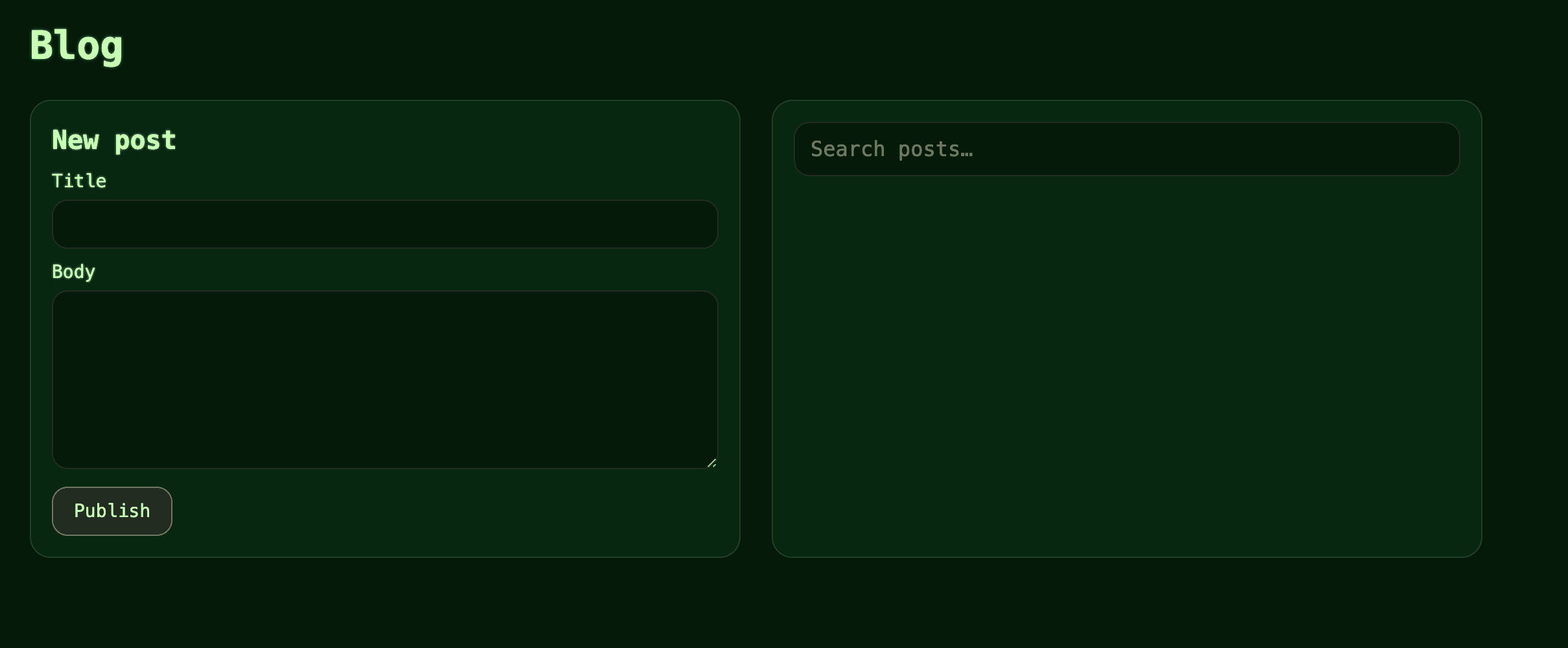Select the large text area under Body
Screen dimensions: 1568x648
click(x=385, y=380)
